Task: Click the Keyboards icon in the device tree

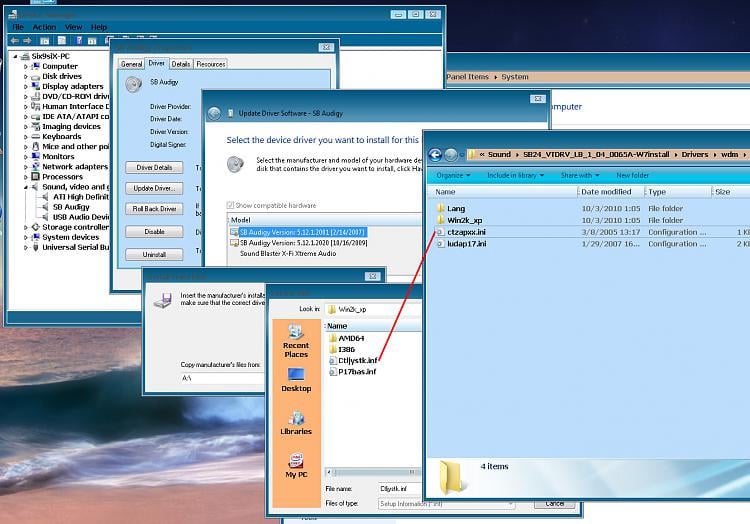Action: pos(35,137)
